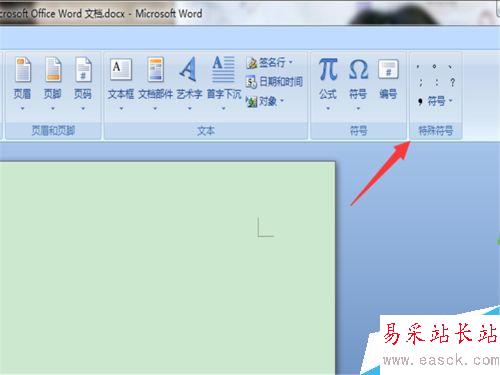Open the 页脚 footer gallery
Image resolution: width=500 pixels, height=375 pixels.
pyautogui.click(x=53, y=84)
